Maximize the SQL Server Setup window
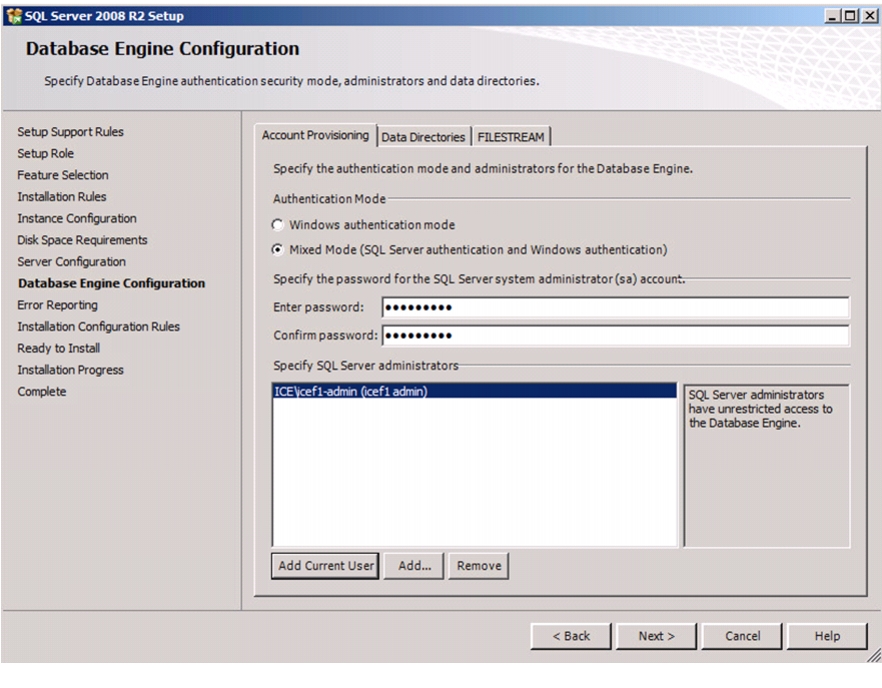This screenshot has height=688, width=882. (850, 16)
